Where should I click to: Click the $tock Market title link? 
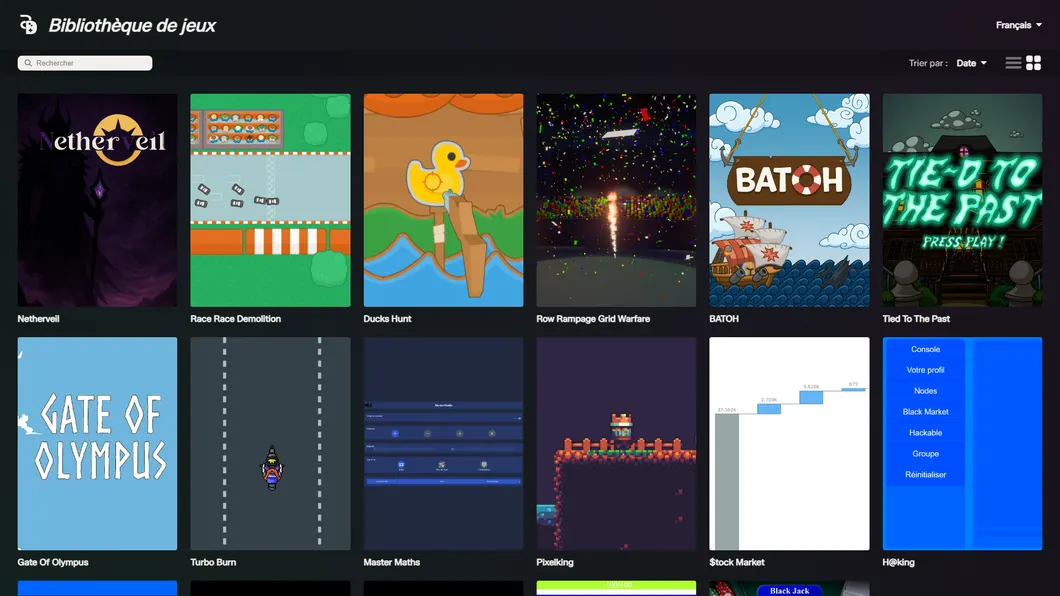click(737, 562)
